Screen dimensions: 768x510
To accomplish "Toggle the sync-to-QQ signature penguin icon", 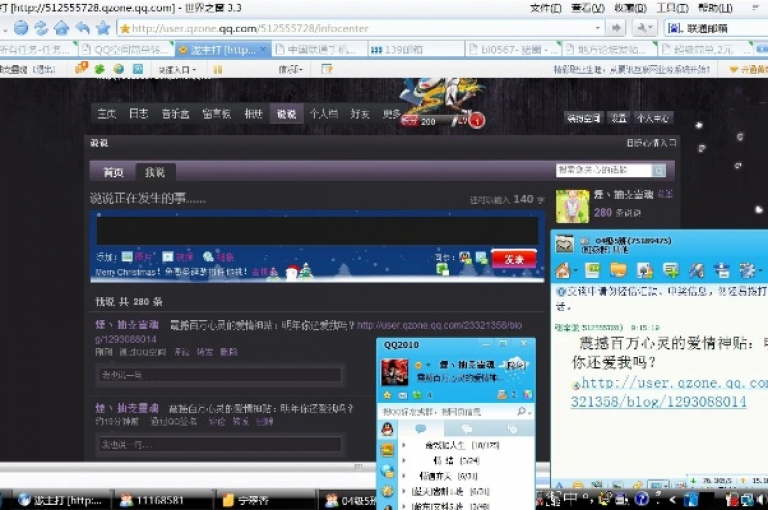I will tap(465, 257).
